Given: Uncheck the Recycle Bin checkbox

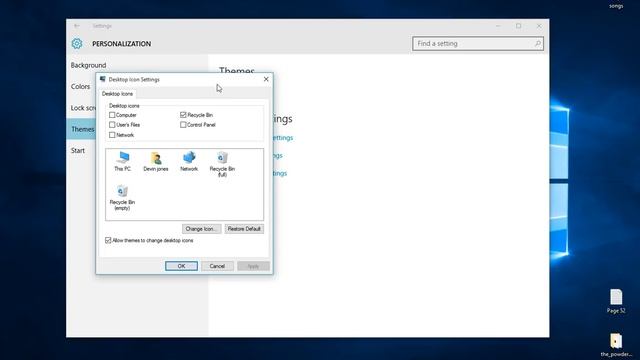Looking at the screenshot, I should pyautogui.click(x=183, y=115).
